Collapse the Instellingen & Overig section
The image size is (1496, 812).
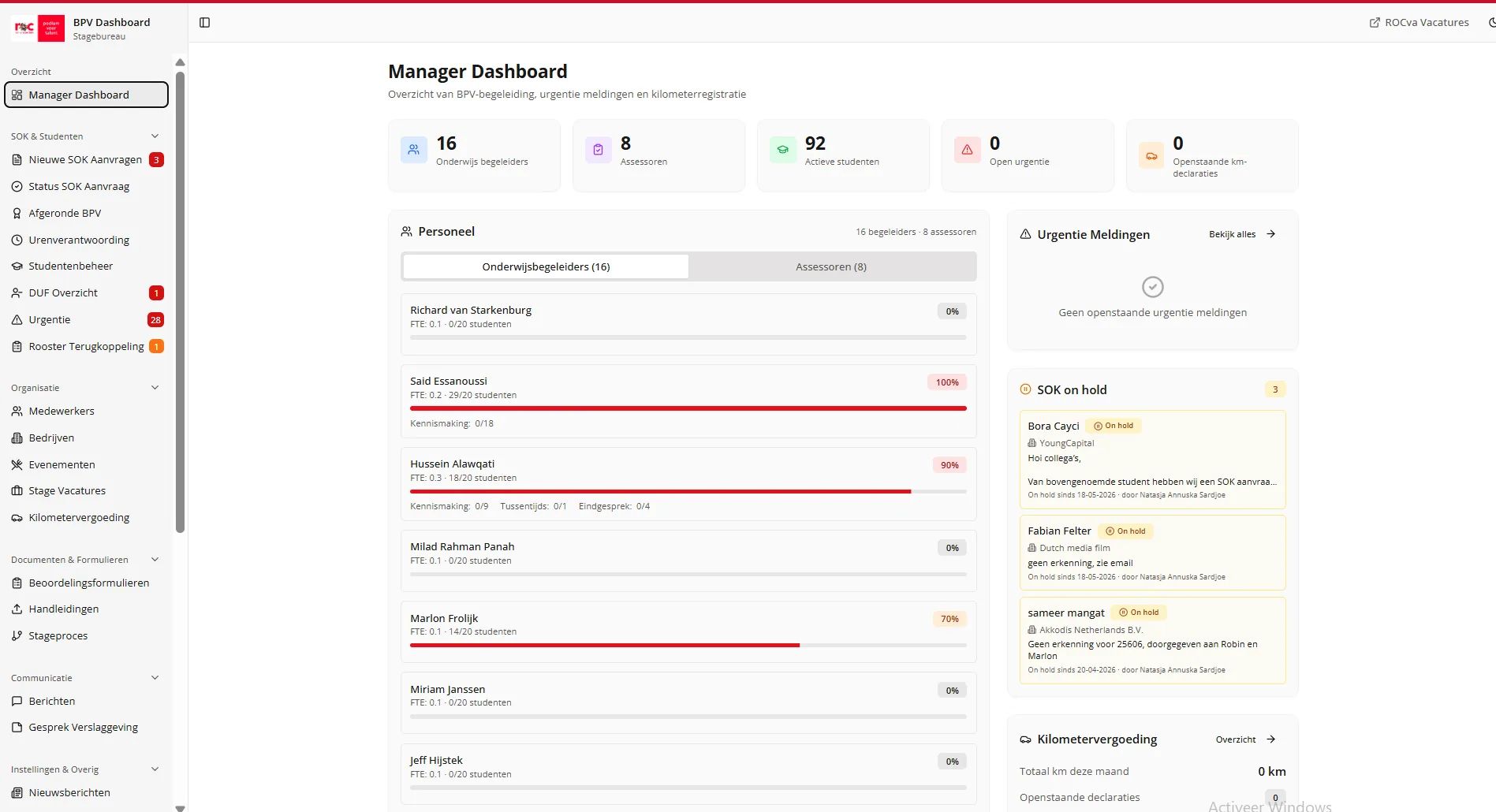pyautogui.click(x=155, y=769)
